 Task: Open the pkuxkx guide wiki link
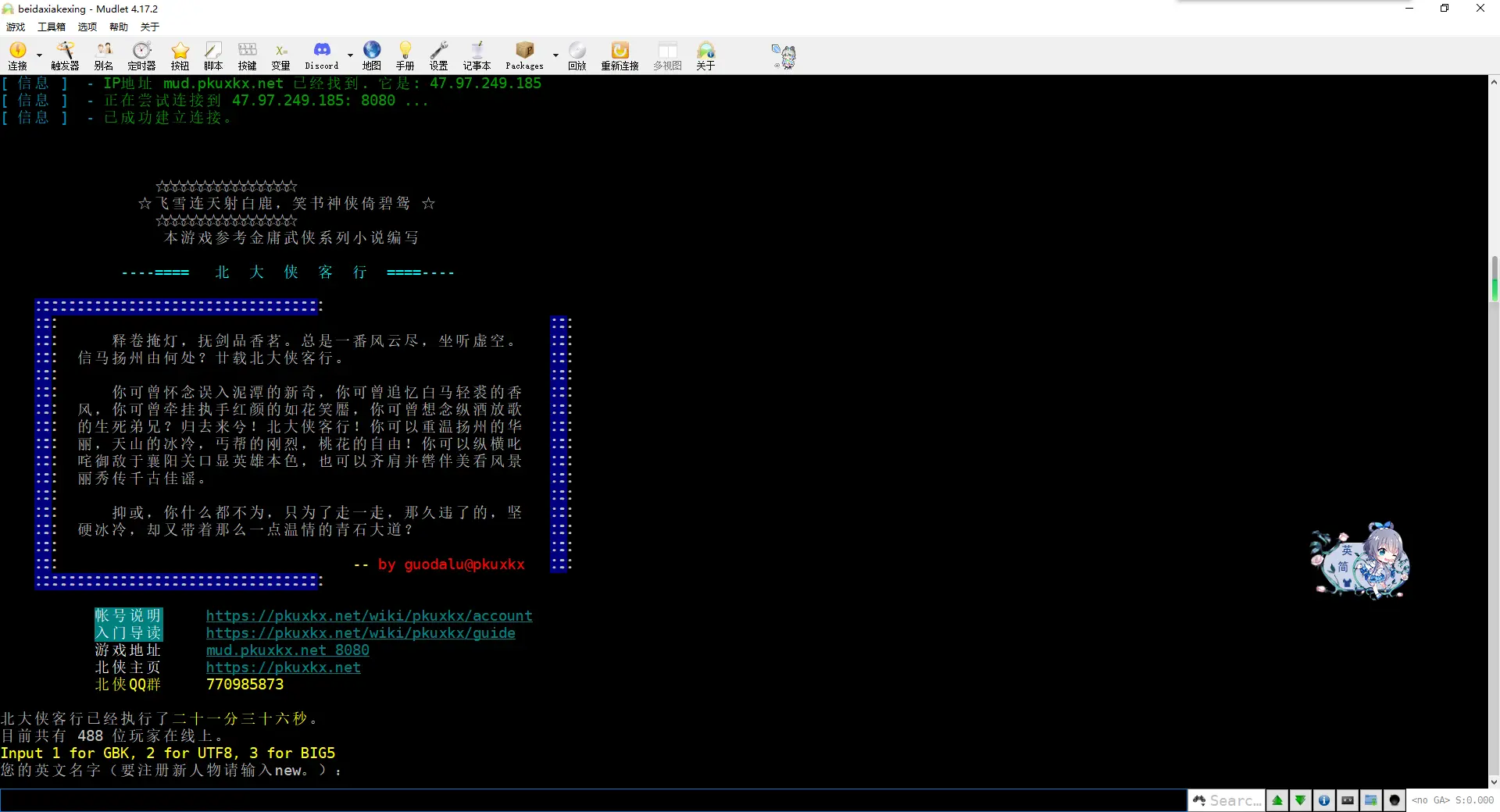tap(360, 633)
